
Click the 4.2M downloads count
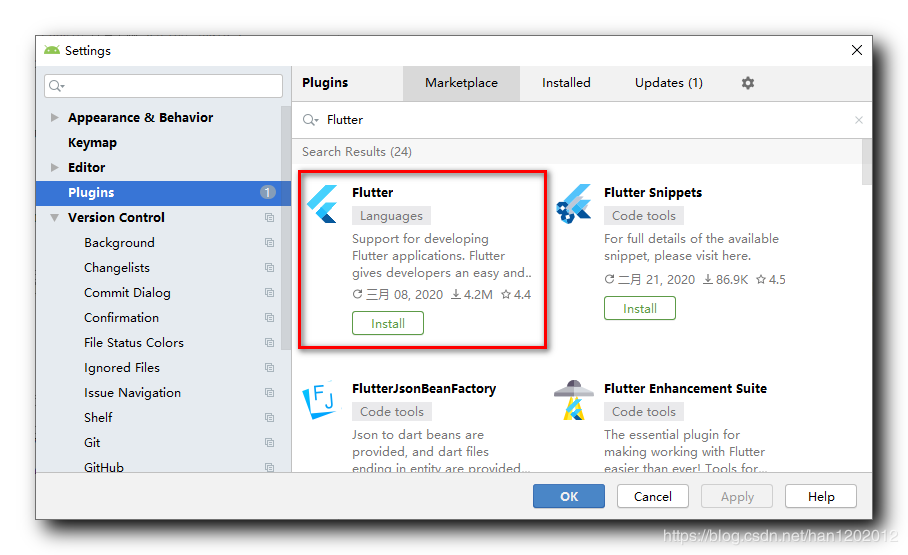[x=472, y=294]
